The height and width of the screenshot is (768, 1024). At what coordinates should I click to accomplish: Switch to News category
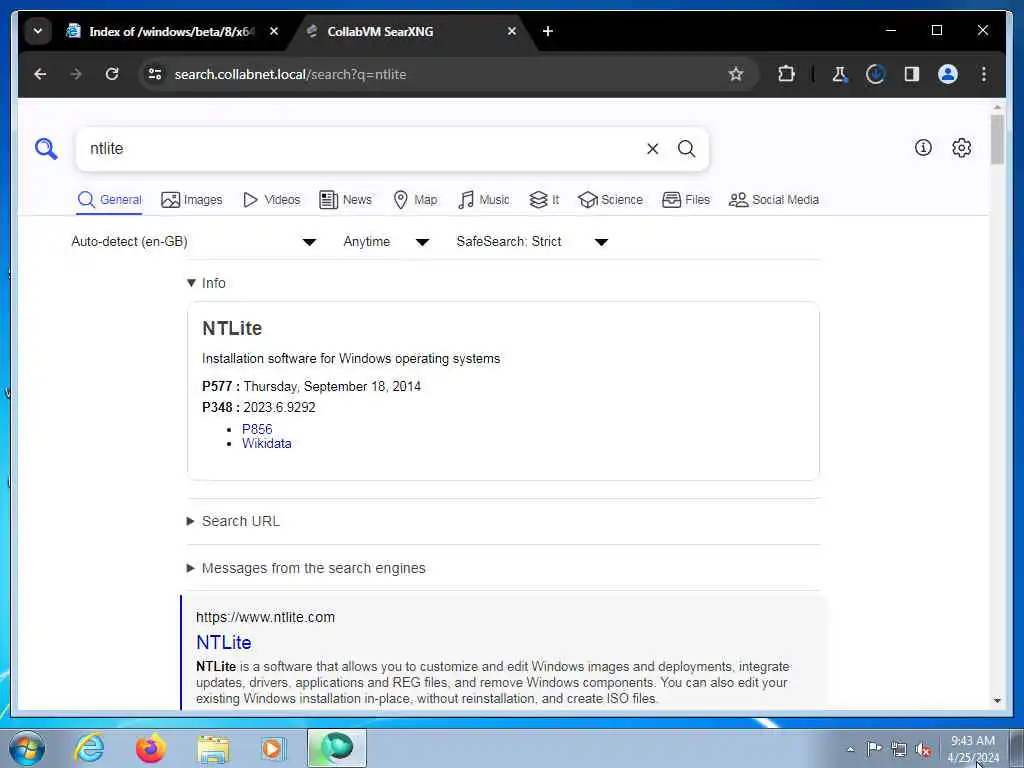coord(345,200)
